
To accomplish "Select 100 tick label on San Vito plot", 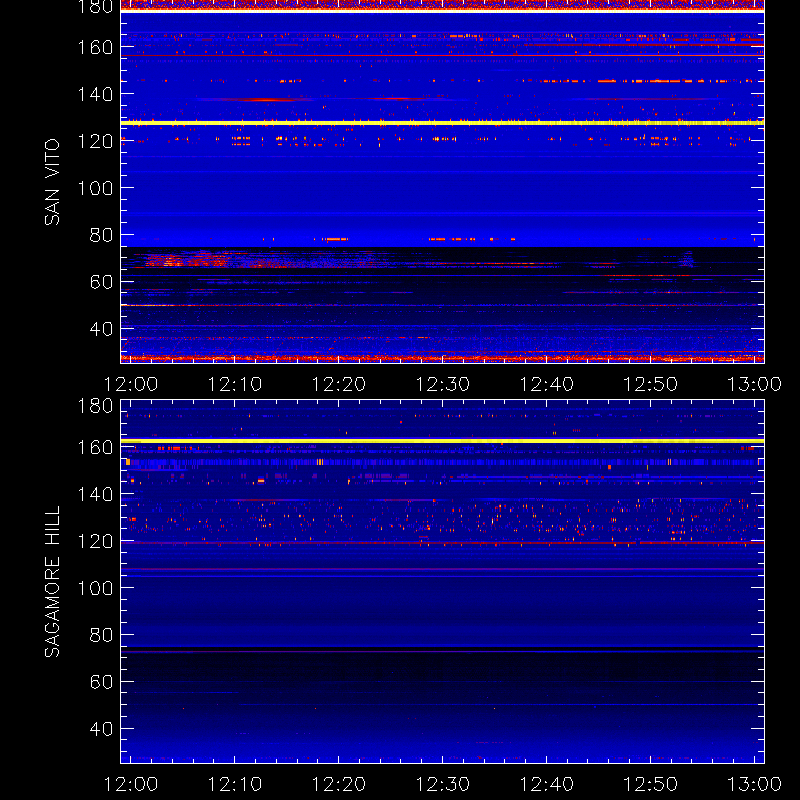I will (95, 188).
